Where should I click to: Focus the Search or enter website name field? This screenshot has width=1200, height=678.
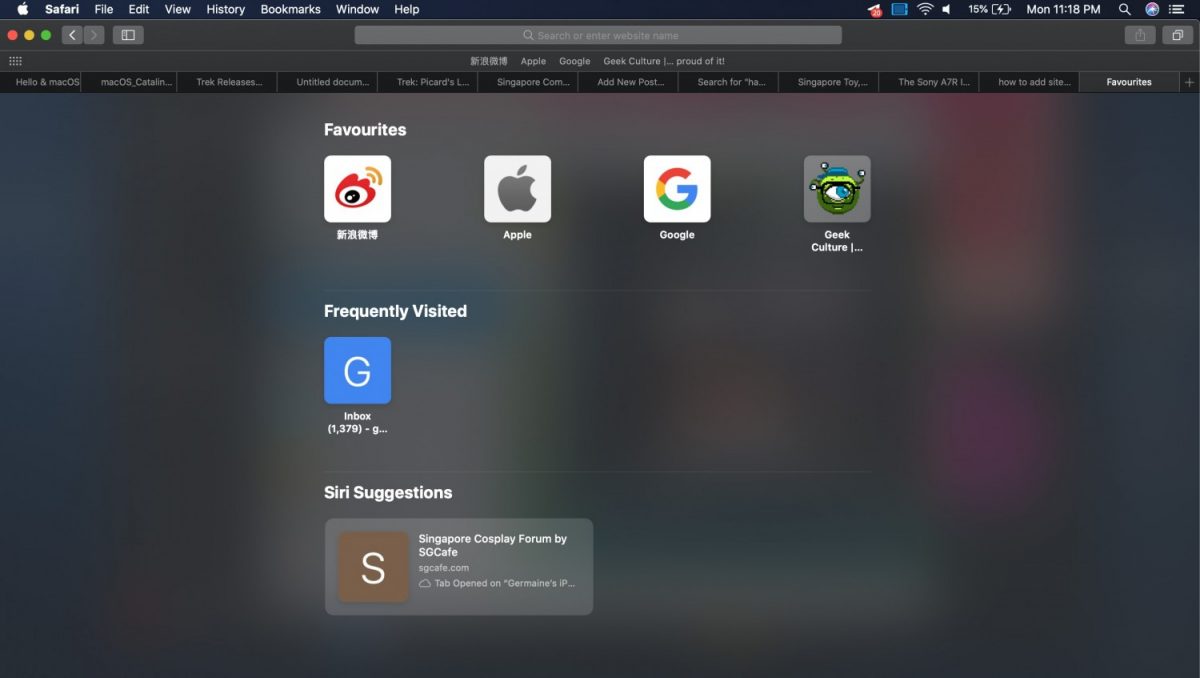pos(598,35)
